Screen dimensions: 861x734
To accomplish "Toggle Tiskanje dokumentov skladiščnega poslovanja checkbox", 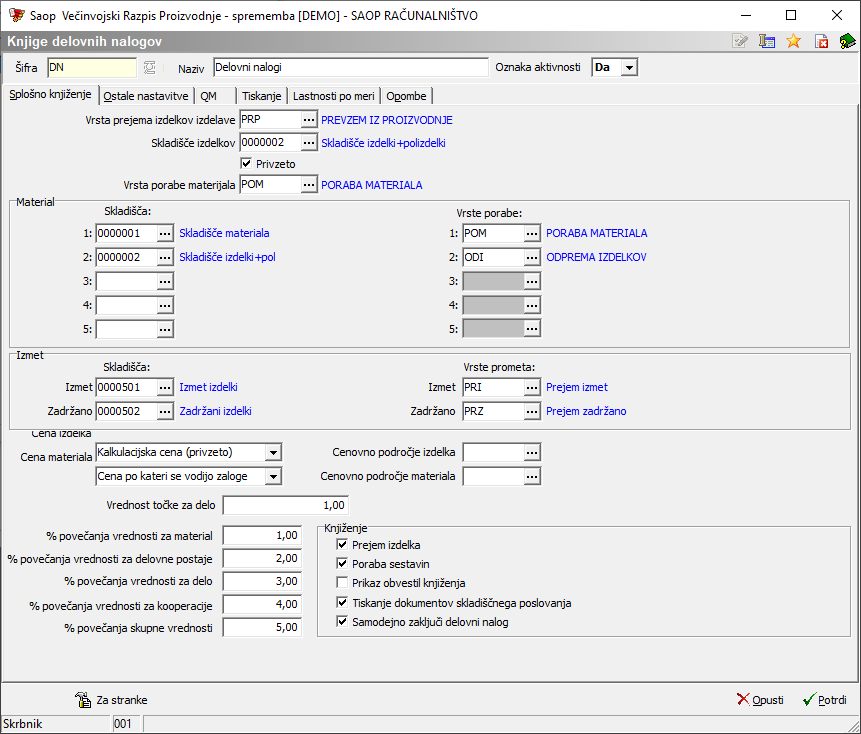I will 342,603.
